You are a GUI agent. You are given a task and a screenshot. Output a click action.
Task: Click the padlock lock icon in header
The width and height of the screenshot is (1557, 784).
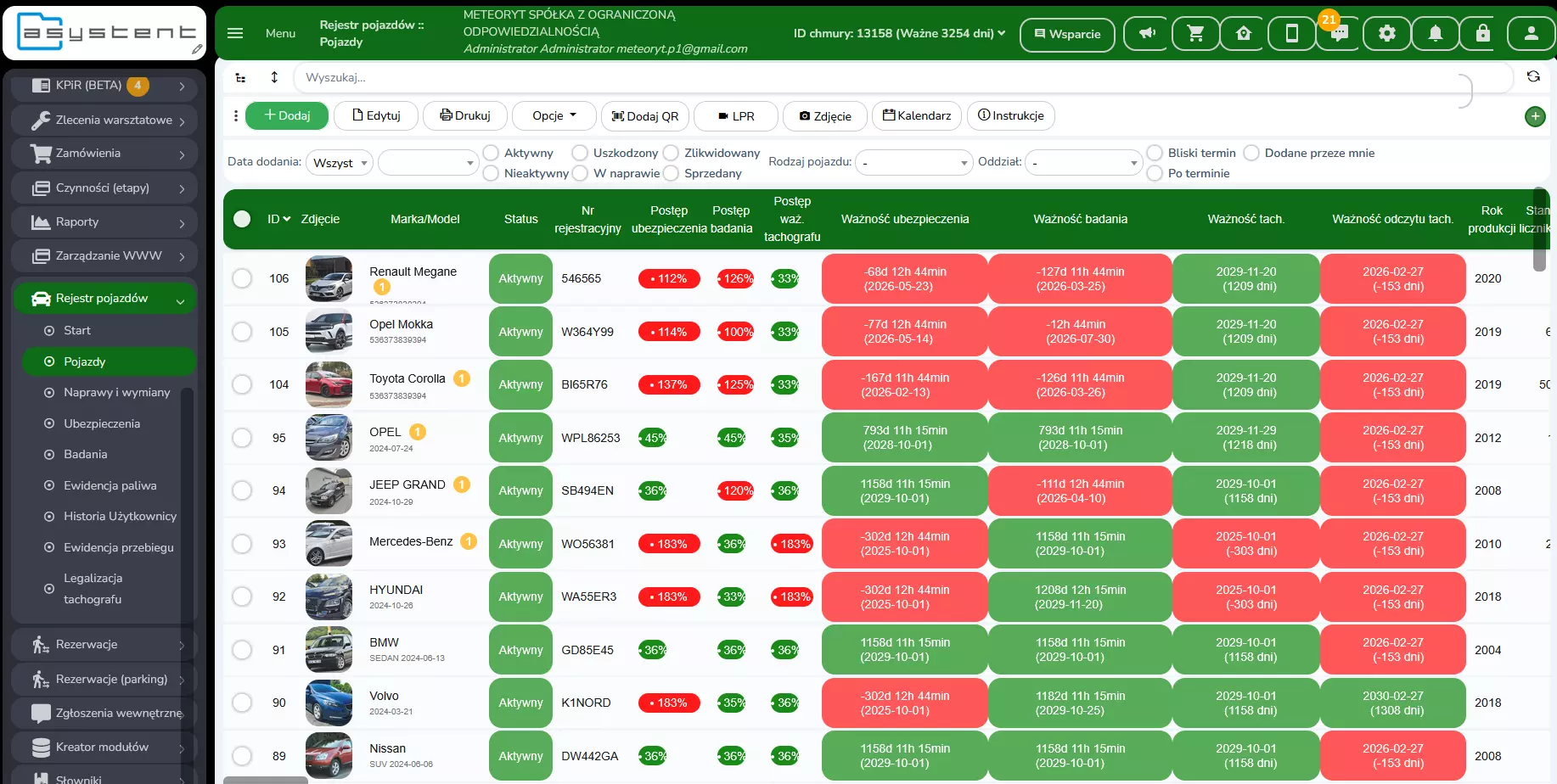click(x=1482, y=34)
